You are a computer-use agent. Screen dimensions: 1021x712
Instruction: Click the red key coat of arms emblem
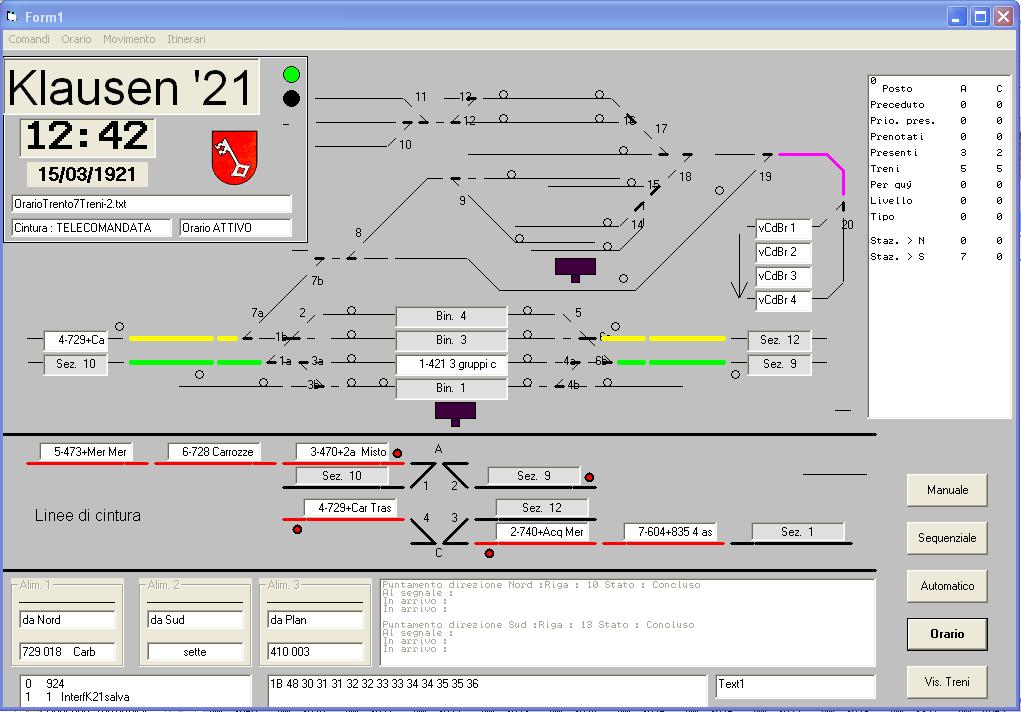click(234, 157)
